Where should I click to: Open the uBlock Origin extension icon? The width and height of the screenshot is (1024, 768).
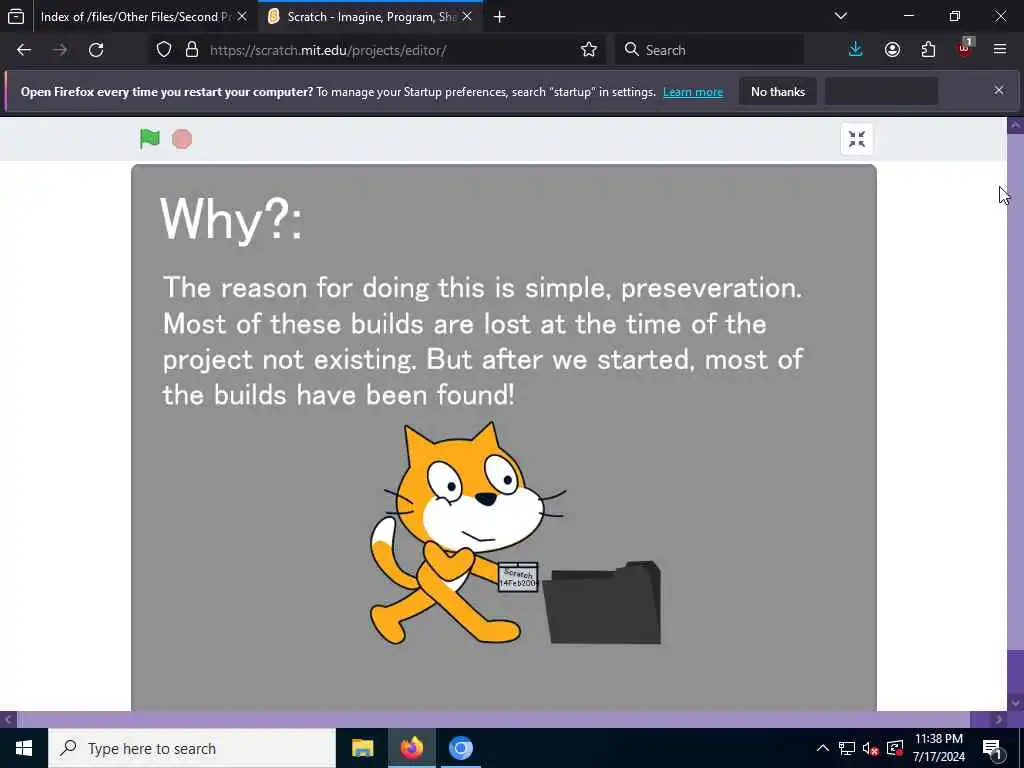[x=965, y=48]
